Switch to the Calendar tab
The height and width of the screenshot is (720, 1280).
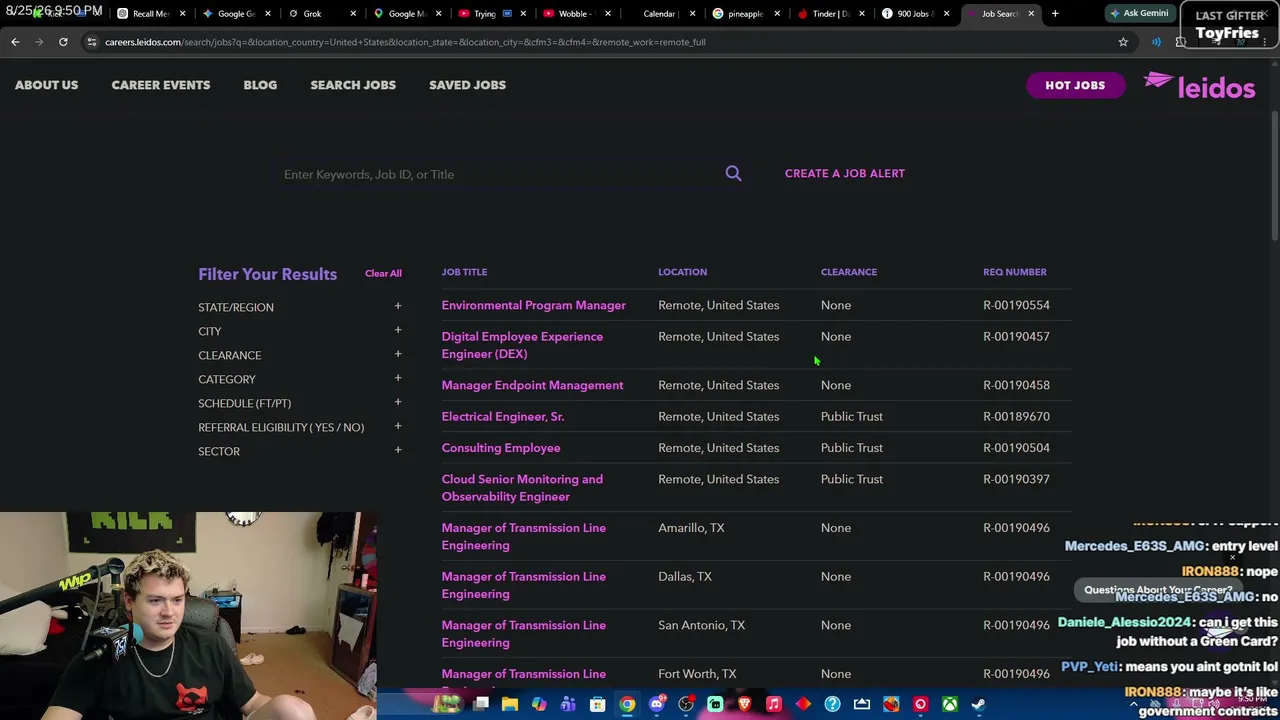tap(660, 14)
